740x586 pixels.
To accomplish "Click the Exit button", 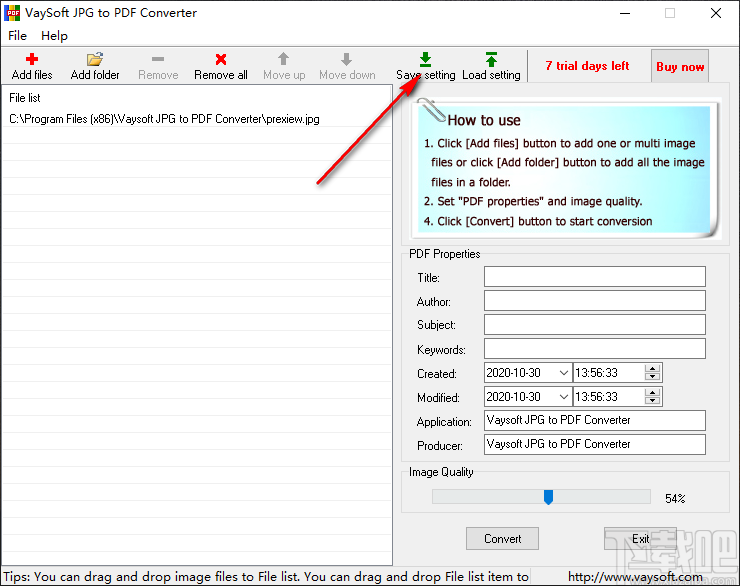I will pyautogui.click(x=640, y=538).
